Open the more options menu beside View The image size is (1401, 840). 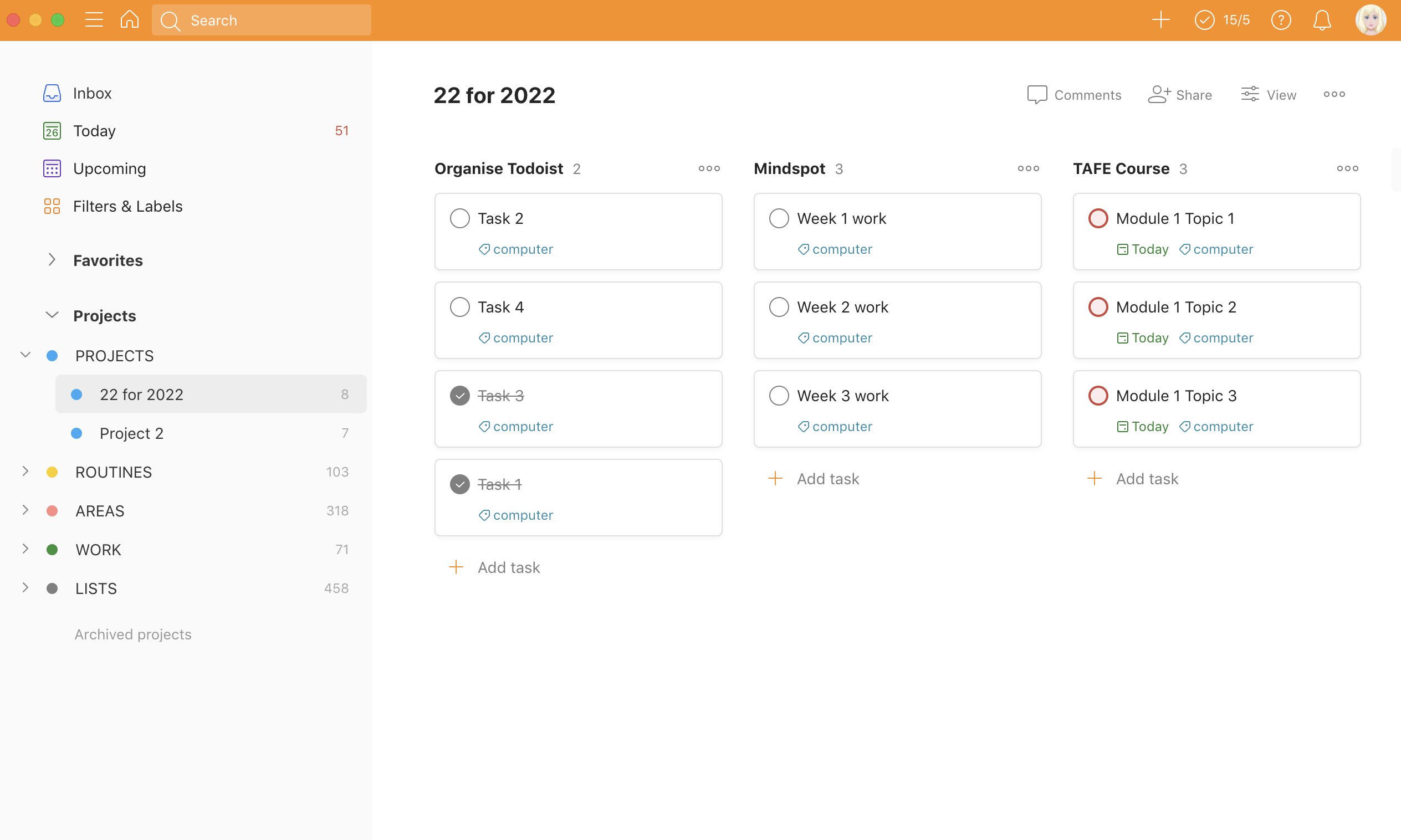1333,95
